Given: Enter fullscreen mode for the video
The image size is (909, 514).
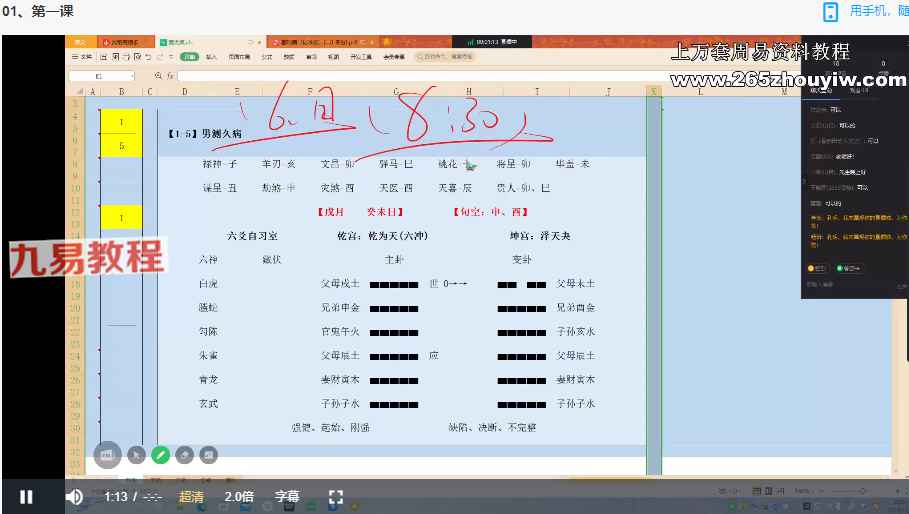Looking at the screenshot, I should point(336,497).
